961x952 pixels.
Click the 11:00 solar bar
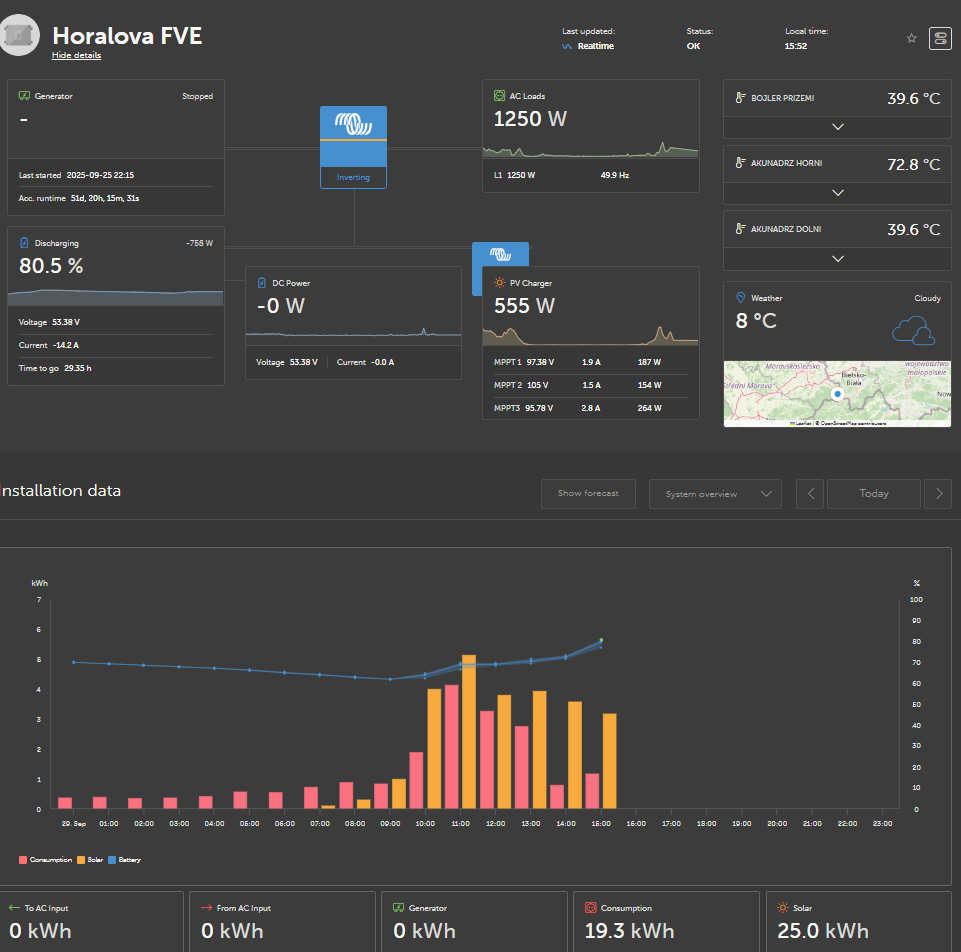click(469, 732)
